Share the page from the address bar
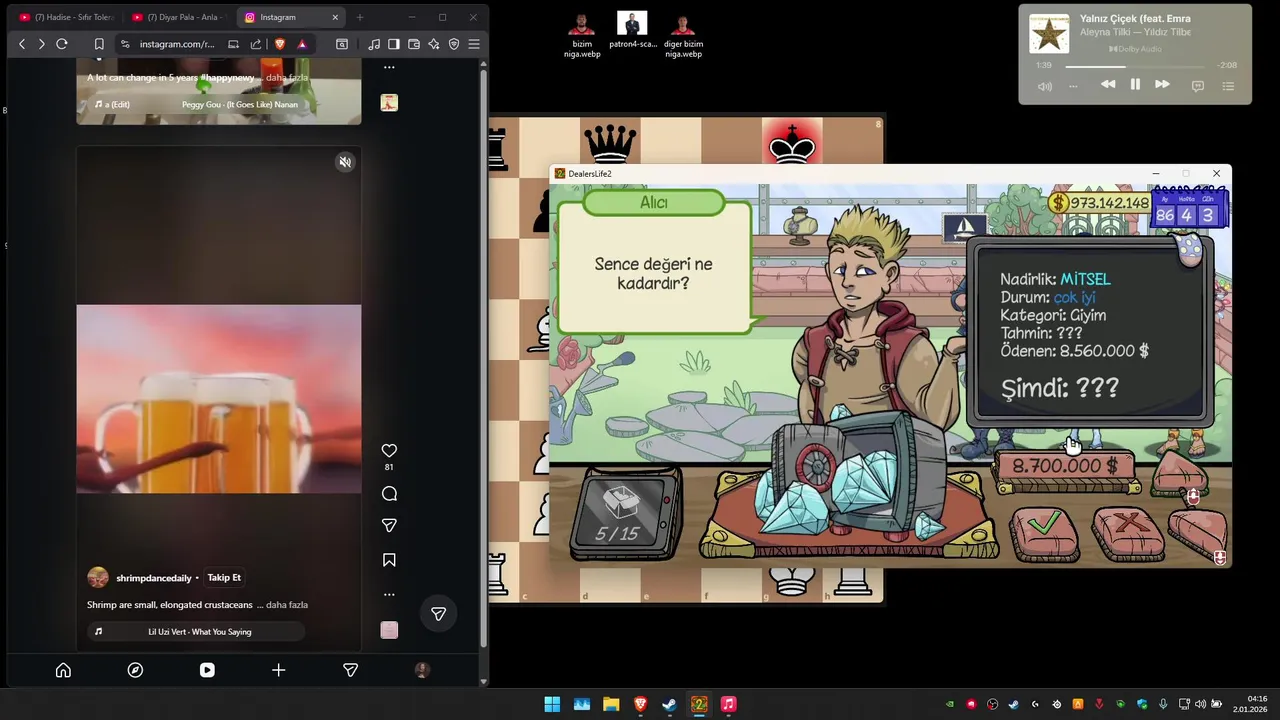The width and height of the screenshot is (1280, 720). pyautogui.click(x=256, y=44)
